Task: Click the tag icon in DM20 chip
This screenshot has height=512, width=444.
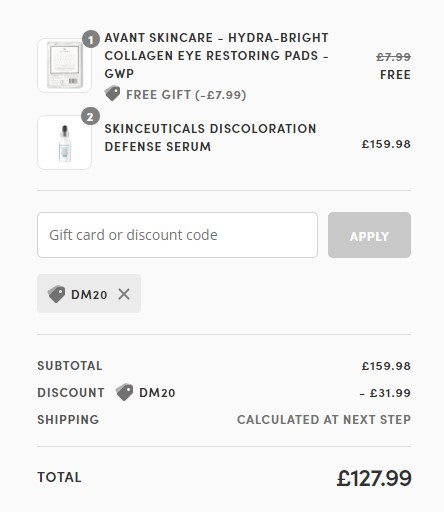Action: pos(56,294)
